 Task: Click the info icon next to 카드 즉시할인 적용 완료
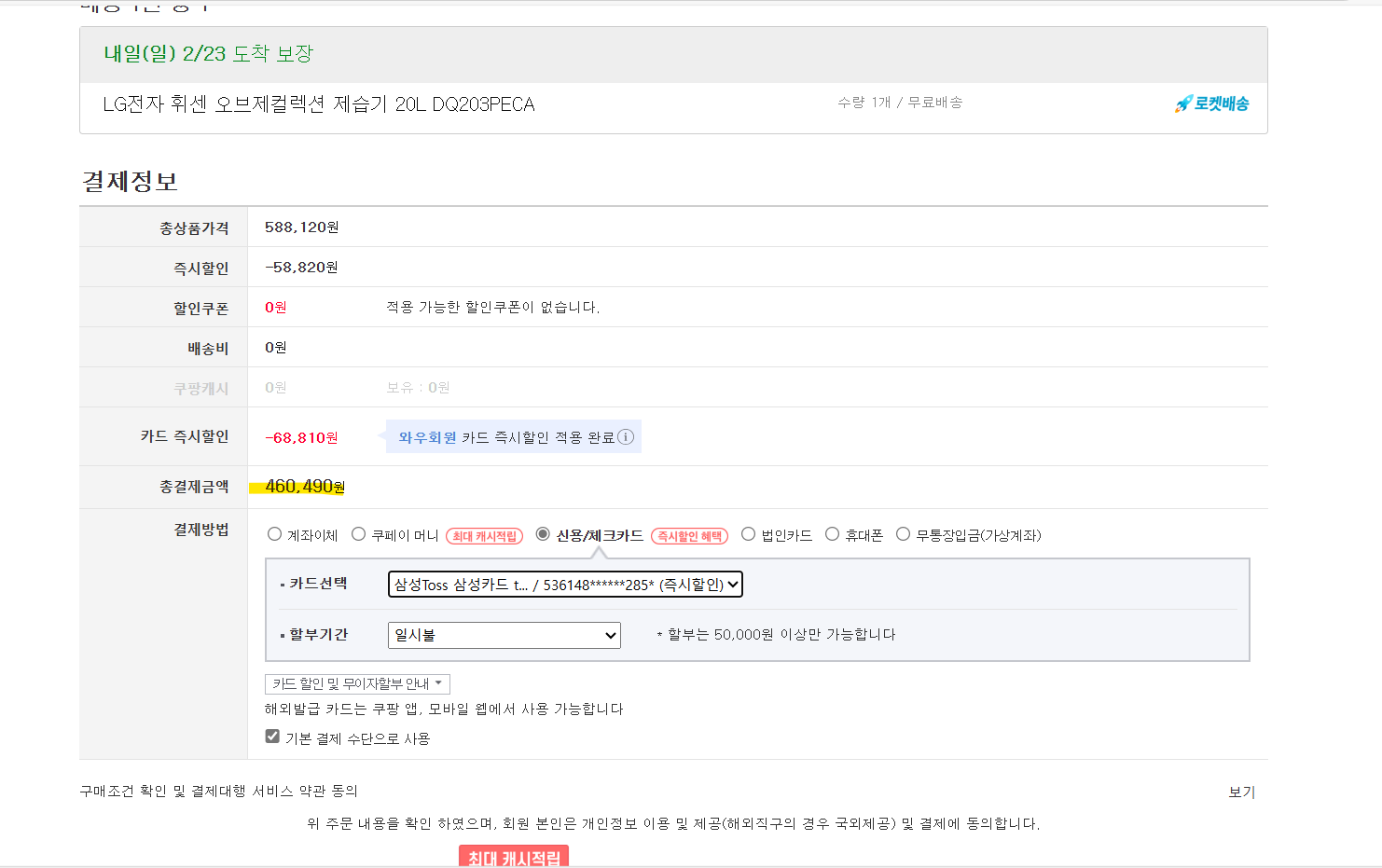click(x=626, y=436)
